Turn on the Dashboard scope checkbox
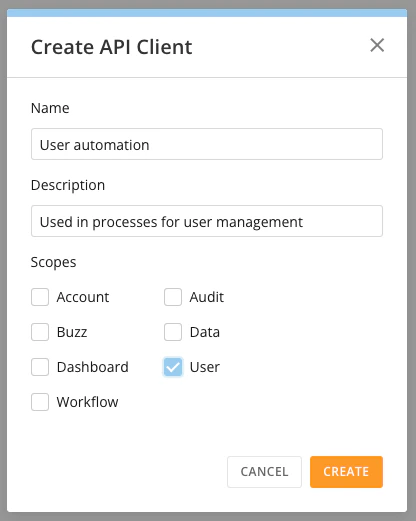This screenshot has width=416, height=521. pos(40,367)
